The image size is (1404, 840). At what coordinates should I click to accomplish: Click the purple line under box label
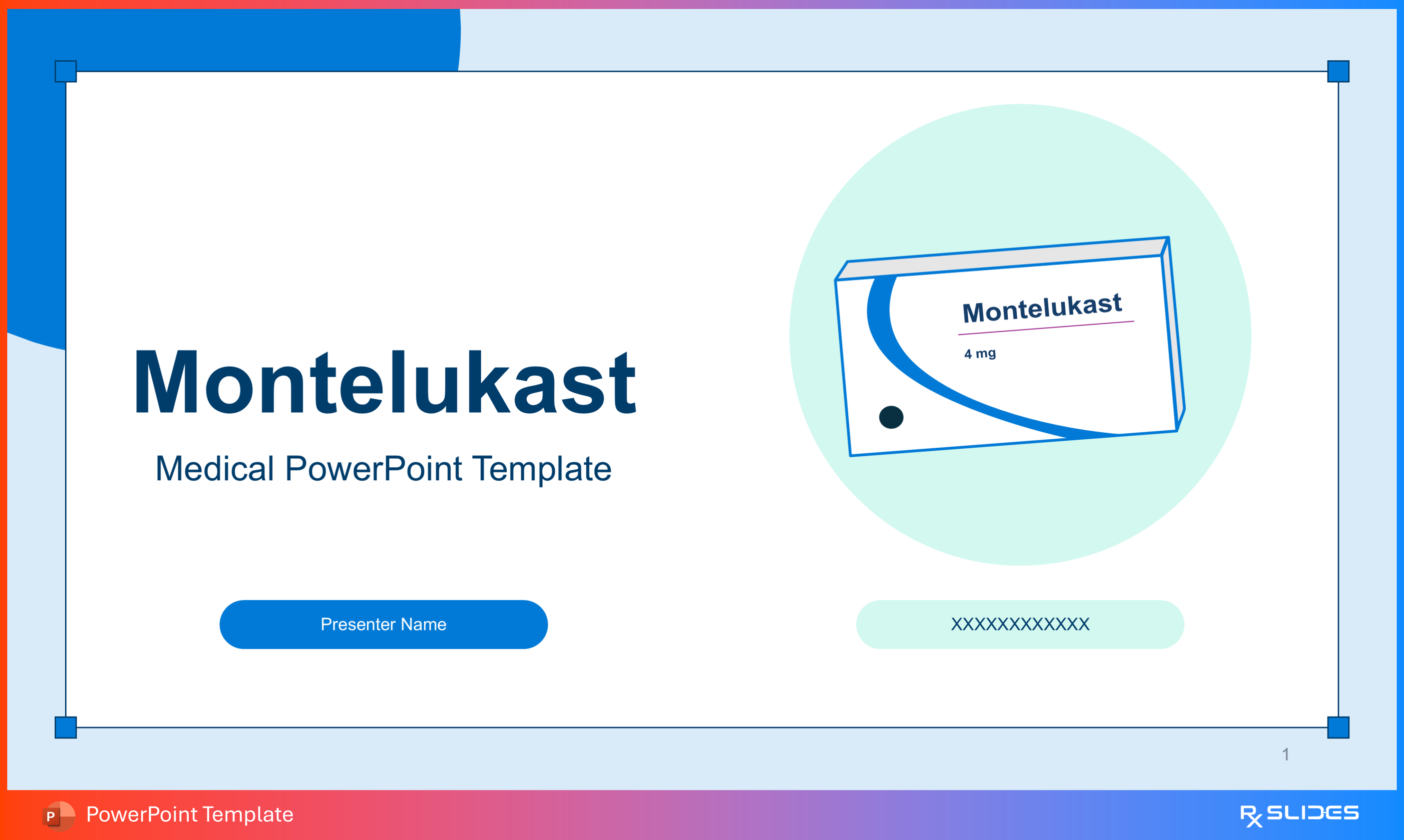click(1046, 328)
